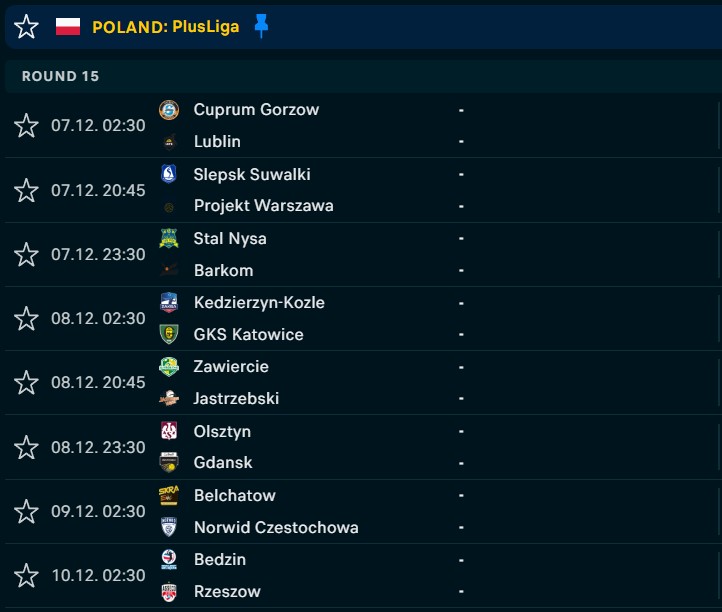722x612 pixels.
Task: Click the Belchatow Skra logo
Action: pos(169,495)
